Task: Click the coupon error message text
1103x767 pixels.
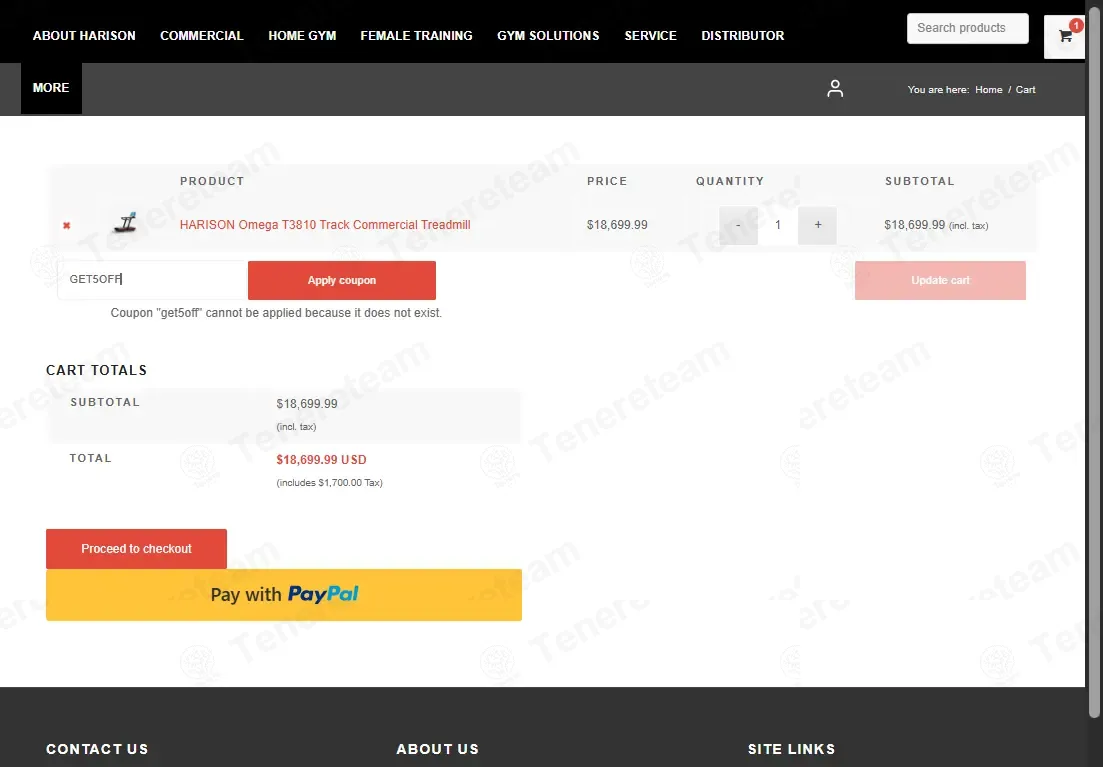Action: (x=276, y=312)
